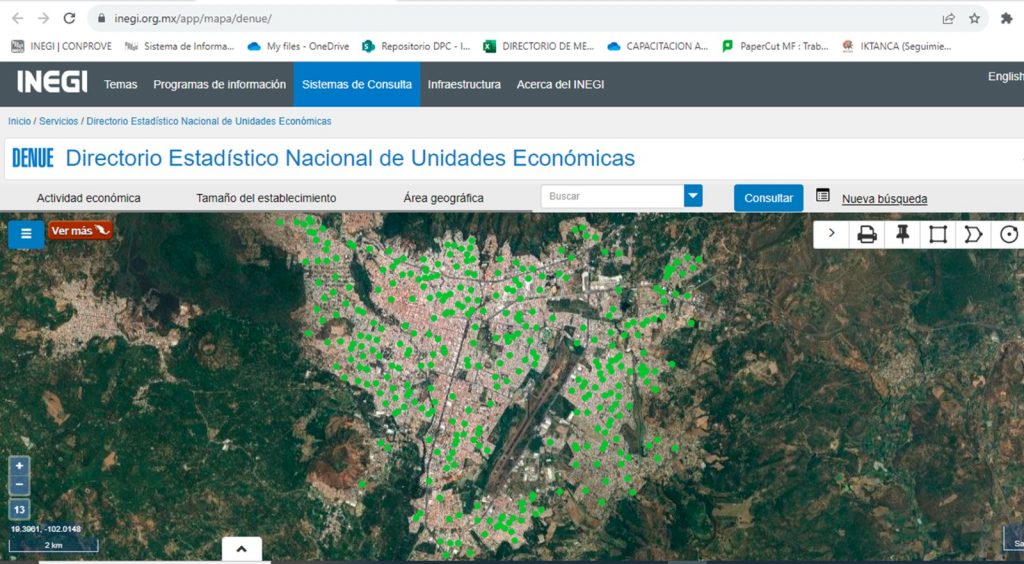Screen dimensions: 1024x564
Task: Select the pushpin marker tool
Action: (x=902, y=234)
